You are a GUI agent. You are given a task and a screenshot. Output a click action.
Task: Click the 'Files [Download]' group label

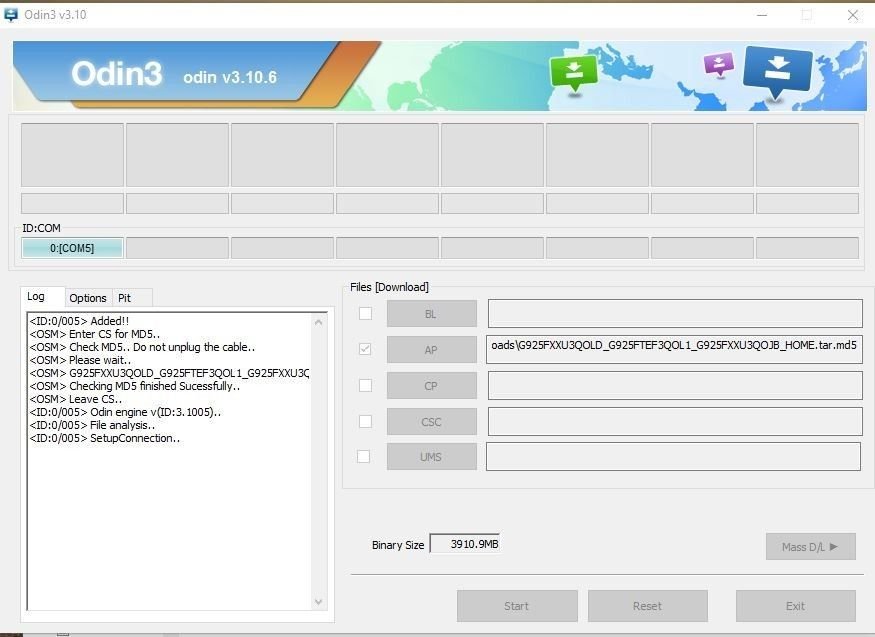390,287
